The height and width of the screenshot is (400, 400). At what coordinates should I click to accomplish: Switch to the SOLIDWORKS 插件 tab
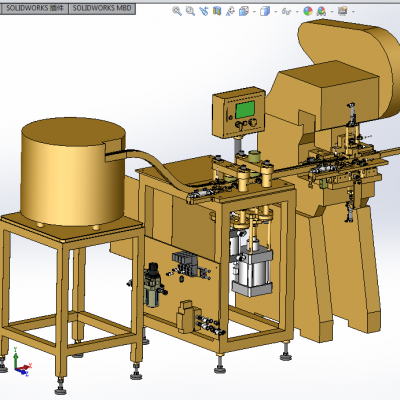tap(34, 8)
